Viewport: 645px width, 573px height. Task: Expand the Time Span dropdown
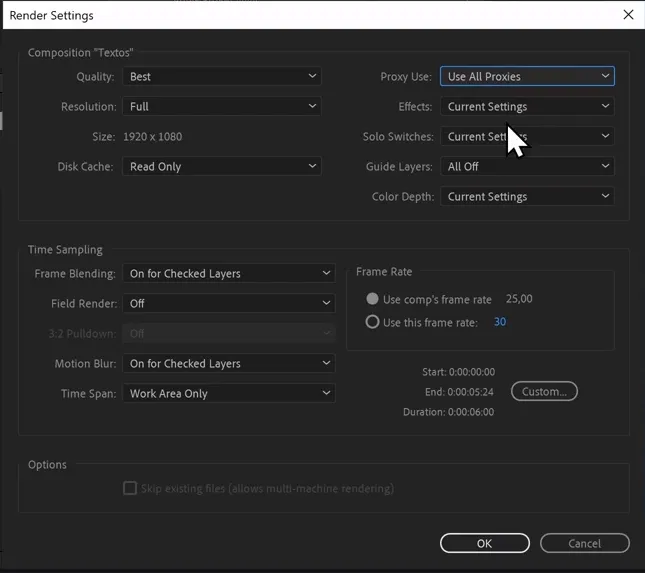(x=229, y=394)
